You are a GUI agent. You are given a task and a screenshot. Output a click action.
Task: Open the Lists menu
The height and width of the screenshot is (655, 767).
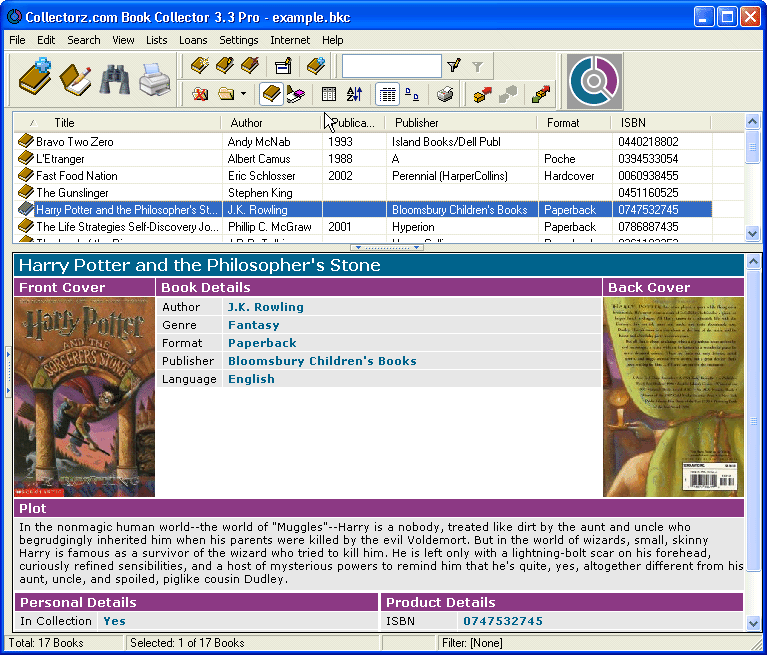click(157, 40)
